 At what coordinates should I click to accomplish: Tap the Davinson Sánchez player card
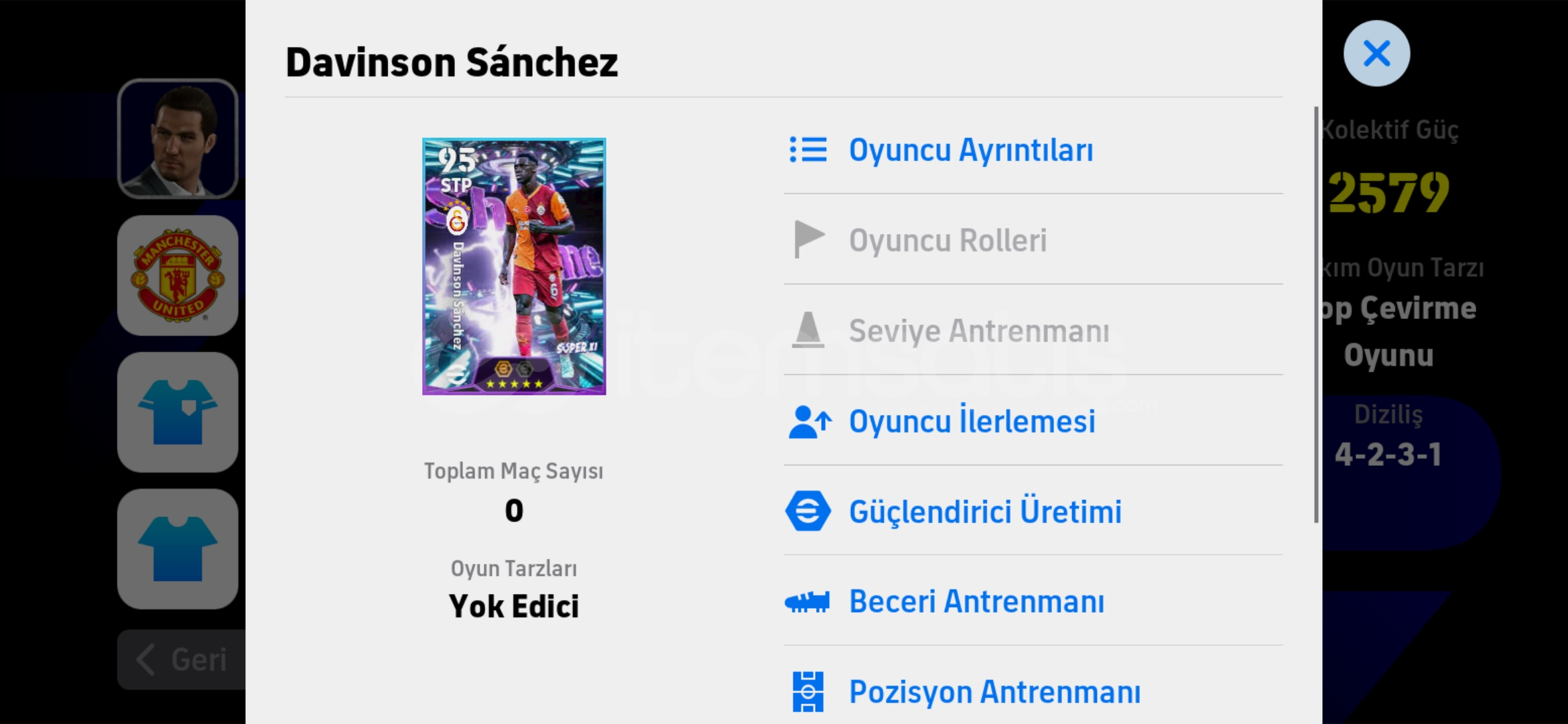[x=514, y=266]
